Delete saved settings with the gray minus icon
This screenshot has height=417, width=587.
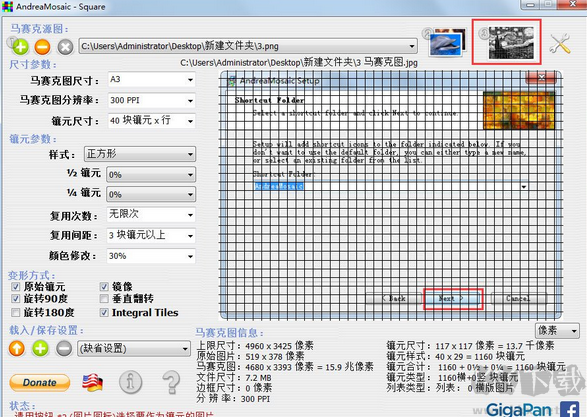tap(64, 348)
